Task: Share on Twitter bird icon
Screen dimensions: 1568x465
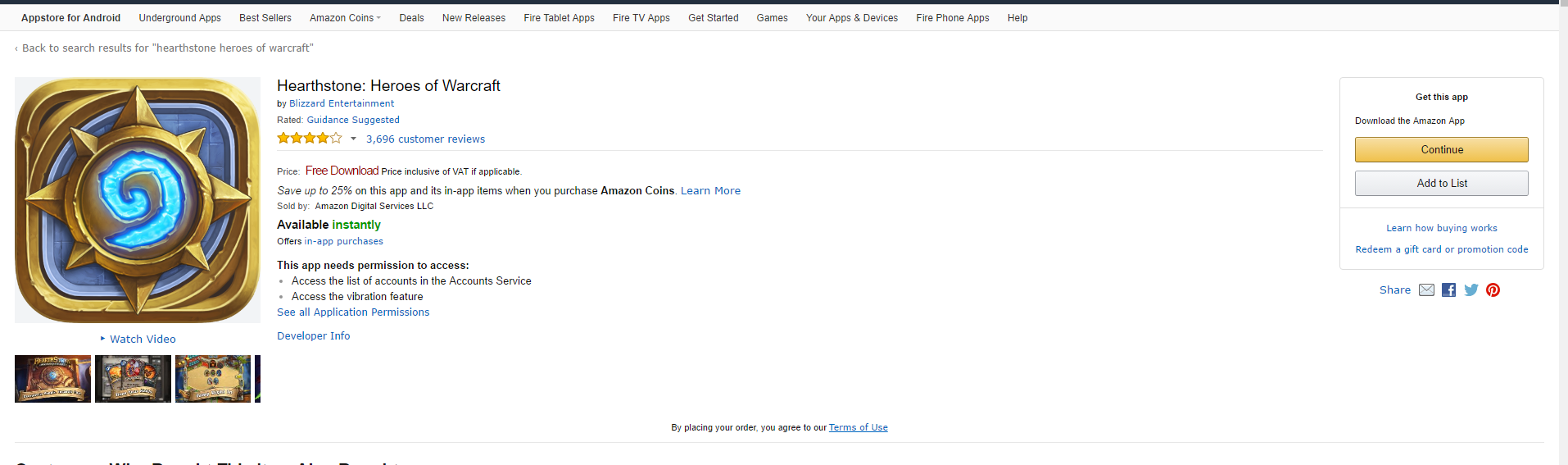Action: (x=1471, y=289)
